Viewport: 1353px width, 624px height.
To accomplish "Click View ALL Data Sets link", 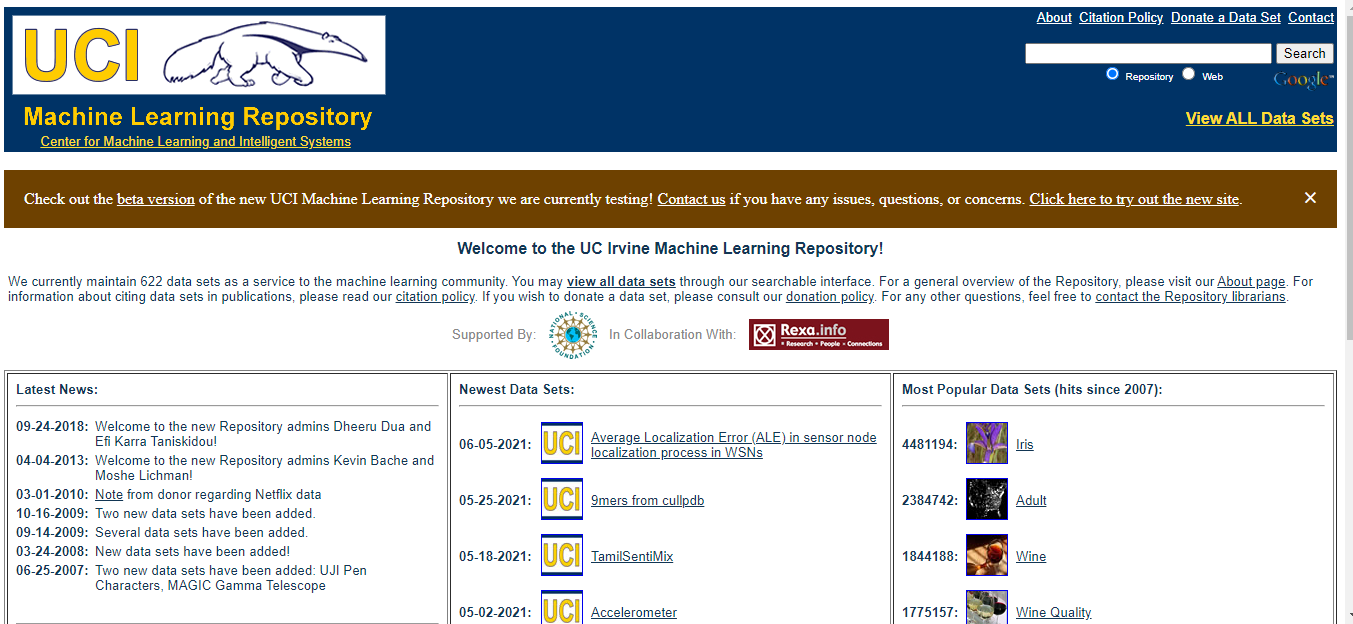I will (1260, 118).
